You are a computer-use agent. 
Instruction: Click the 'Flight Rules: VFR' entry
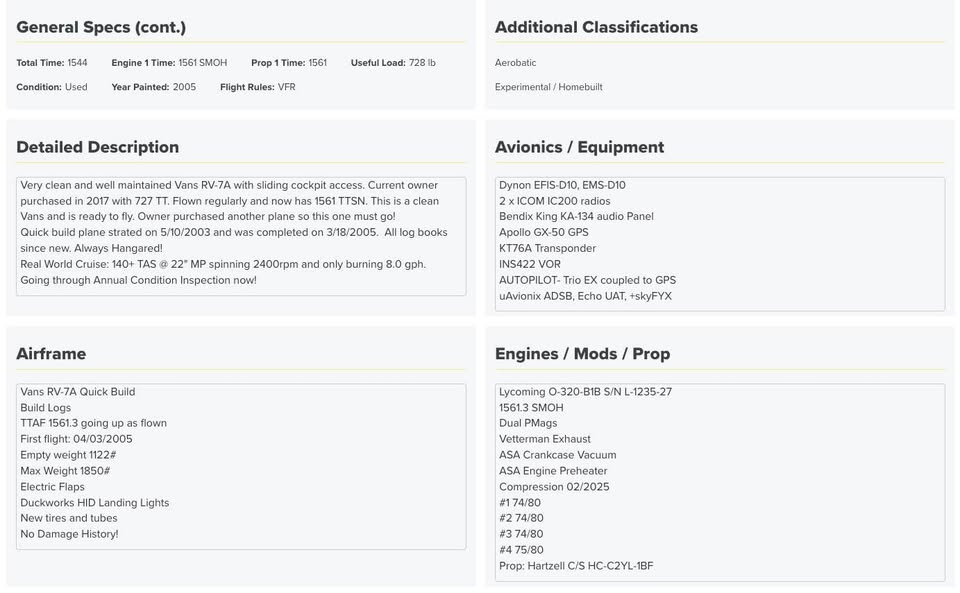point(258,88)
